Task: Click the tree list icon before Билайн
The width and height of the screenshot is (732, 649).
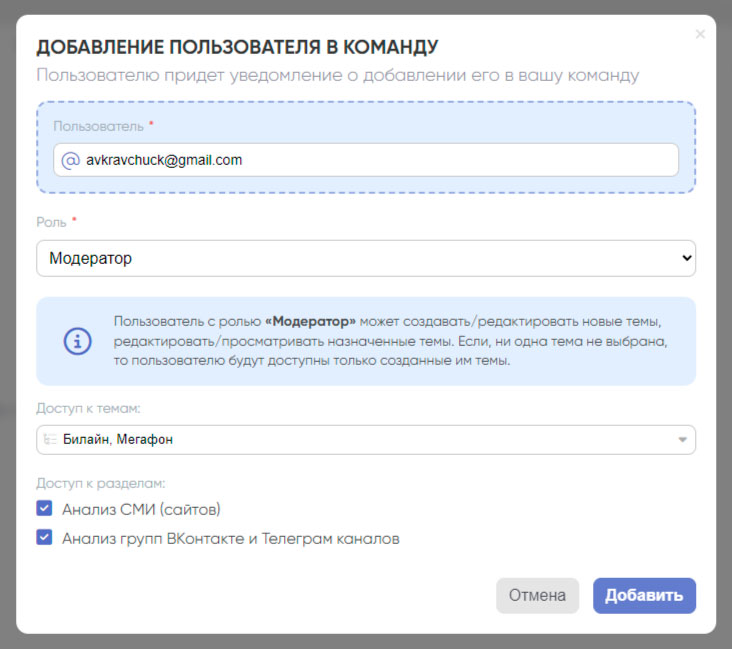Action: tap(50, 440)
